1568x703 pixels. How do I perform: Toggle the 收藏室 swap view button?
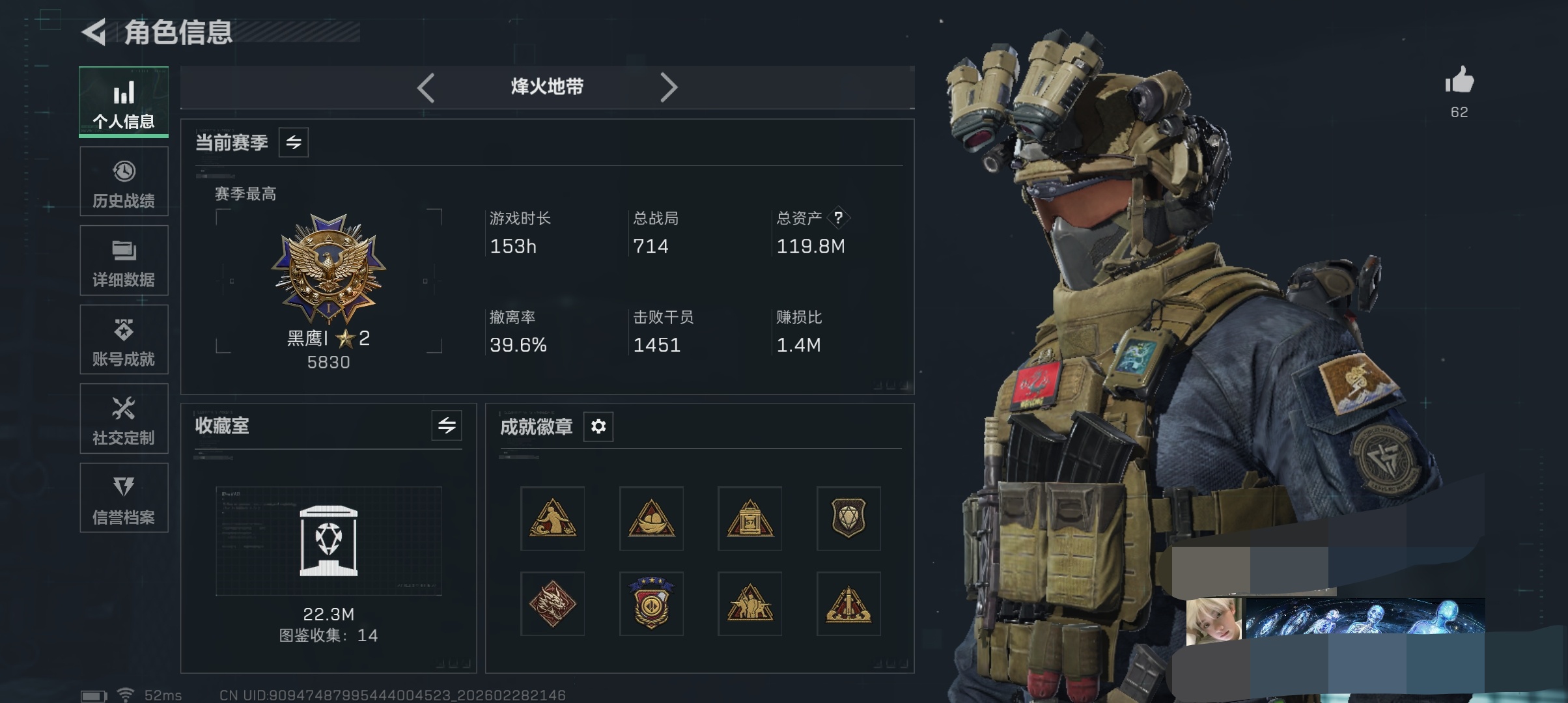click(x=447, y=426)
